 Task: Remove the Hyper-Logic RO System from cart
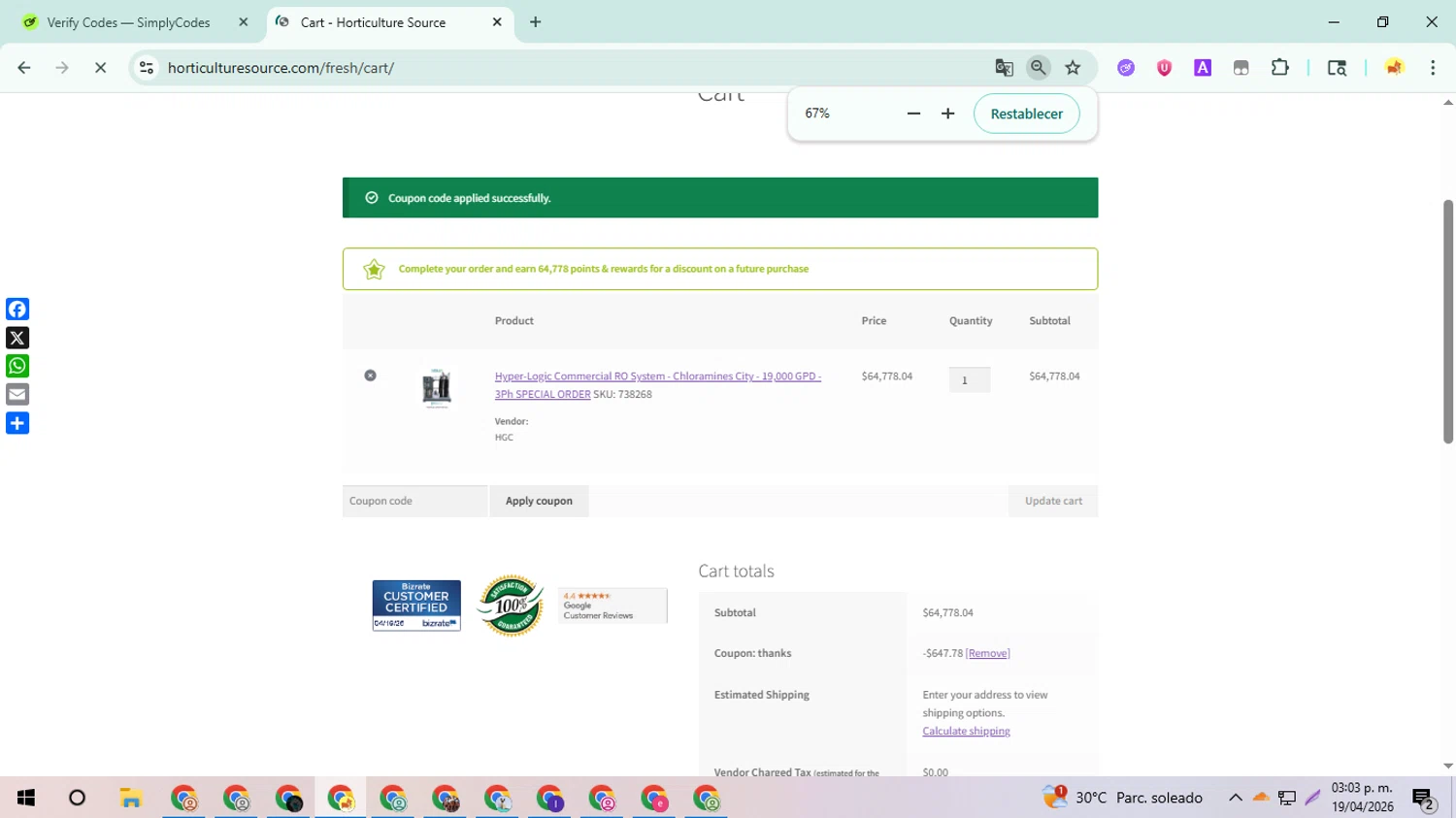coord(370,376)
